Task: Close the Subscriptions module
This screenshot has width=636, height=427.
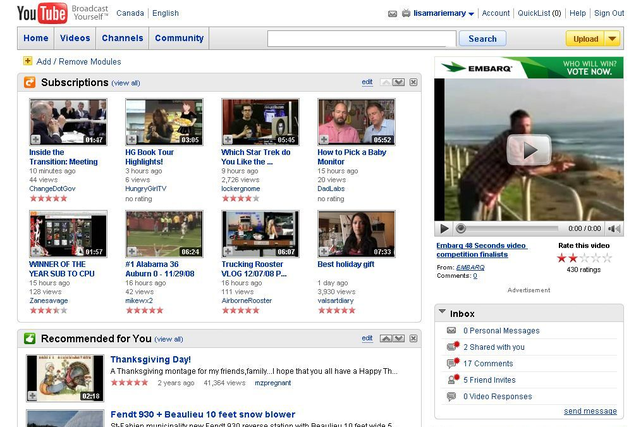Action: coord(413,82)
